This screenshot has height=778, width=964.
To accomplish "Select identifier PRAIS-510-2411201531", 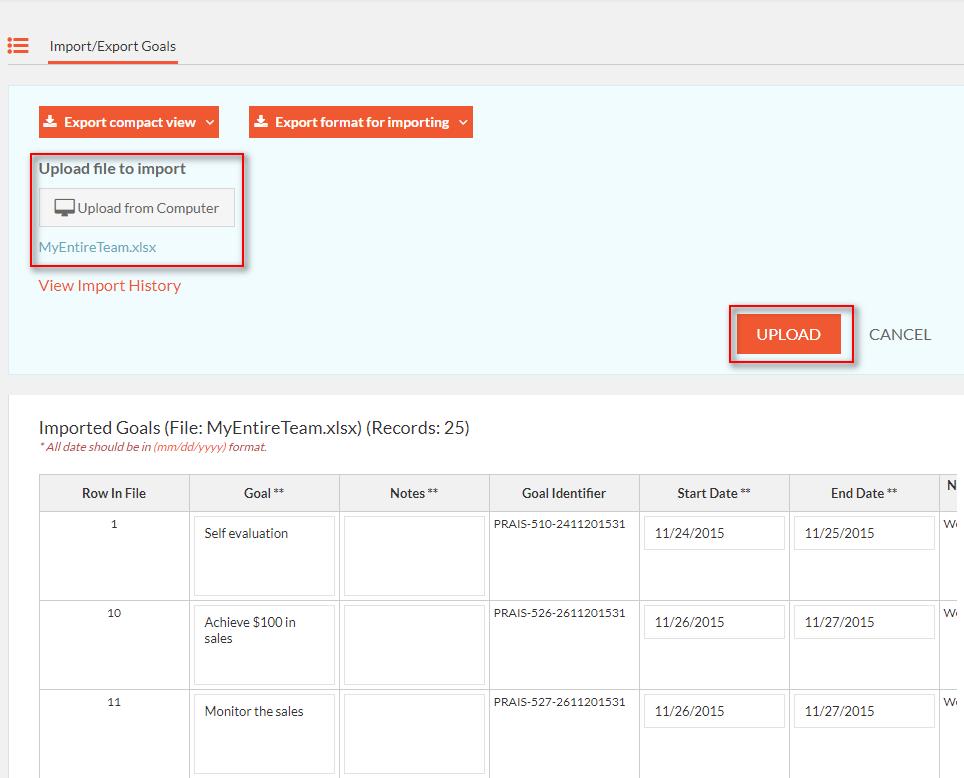I will click(559, 524).
